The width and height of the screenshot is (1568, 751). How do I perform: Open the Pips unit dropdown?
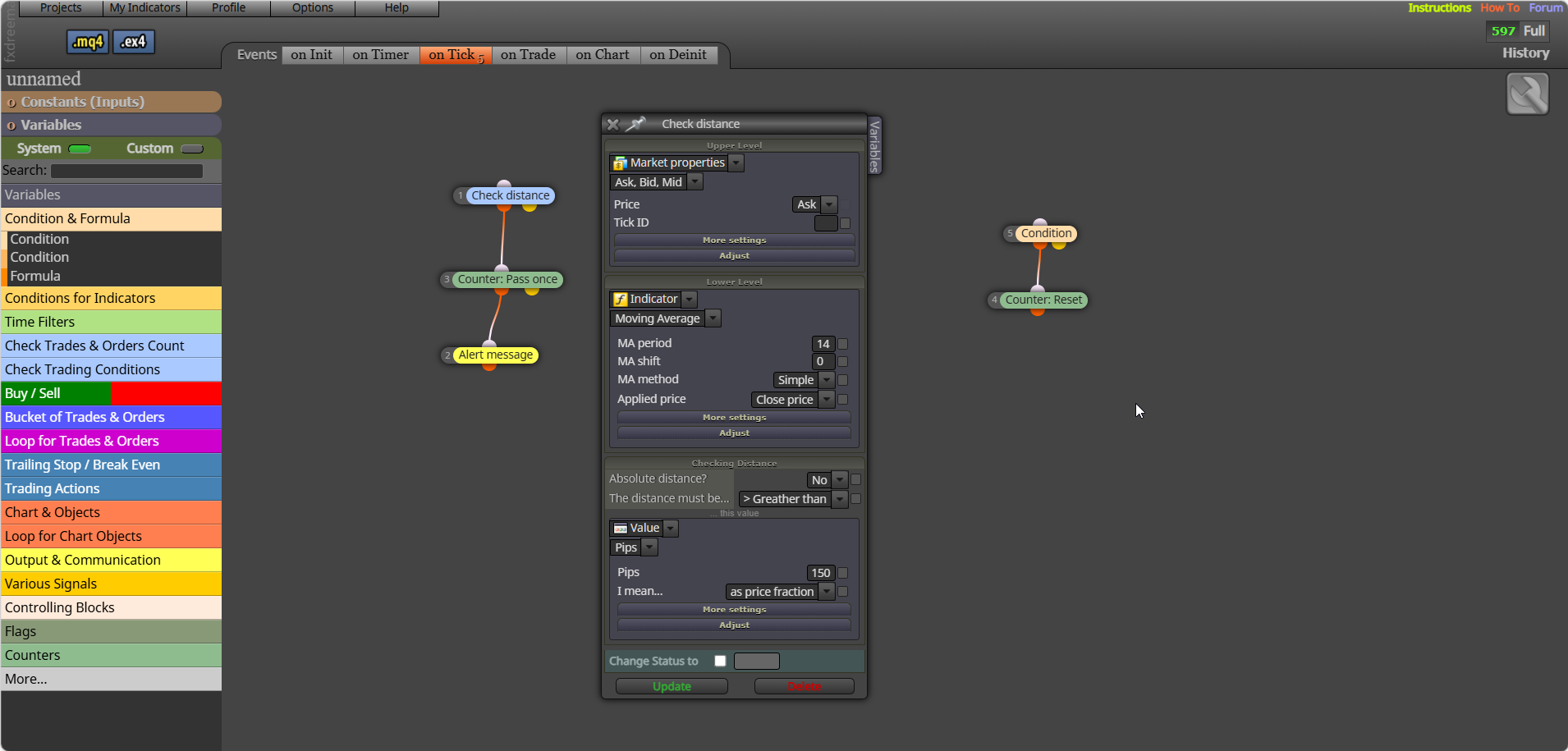649,547
